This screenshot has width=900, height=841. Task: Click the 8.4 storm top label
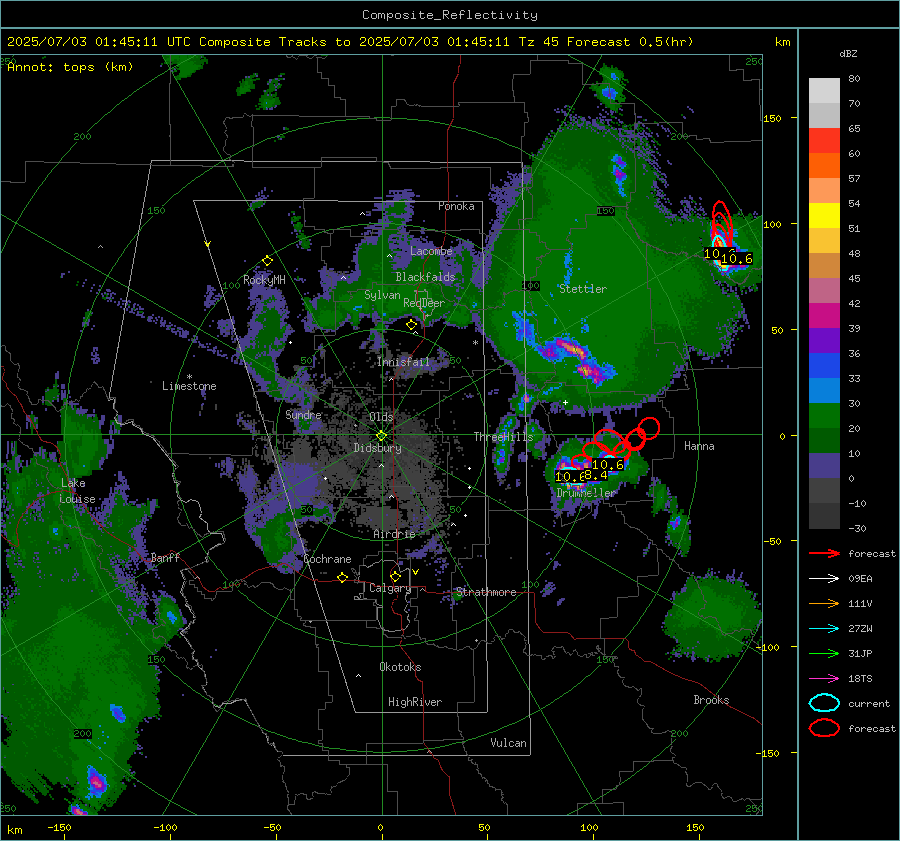click(596, 475)
